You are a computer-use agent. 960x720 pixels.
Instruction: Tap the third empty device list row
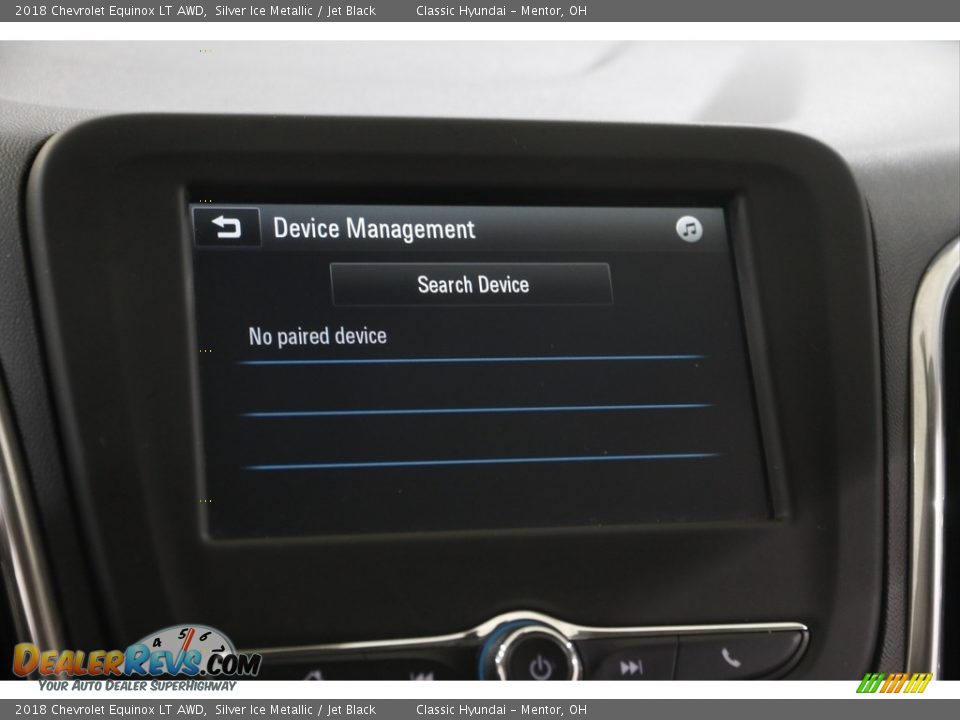tap(480, 436)
